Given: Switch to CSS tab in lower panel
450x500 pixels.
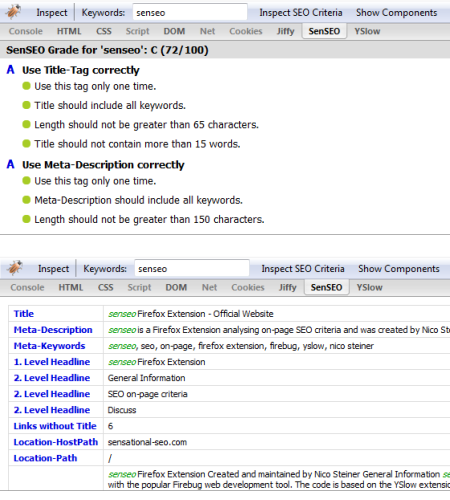Looking at the screenshot, I should click(x=106, y=287).
